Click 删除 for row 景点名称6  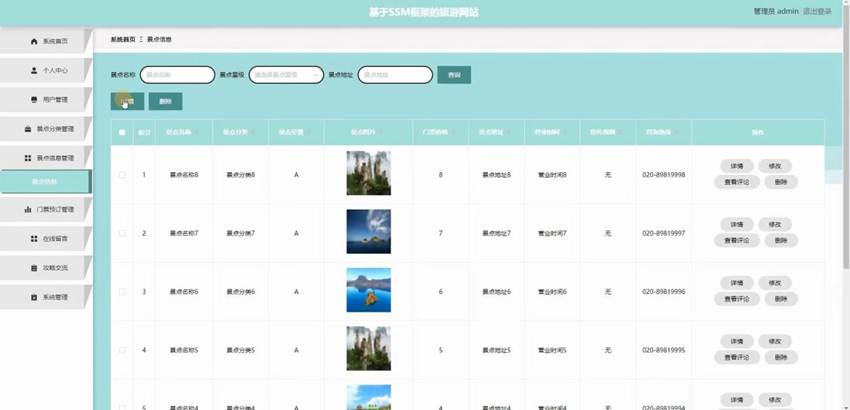[x=781, y=299]
